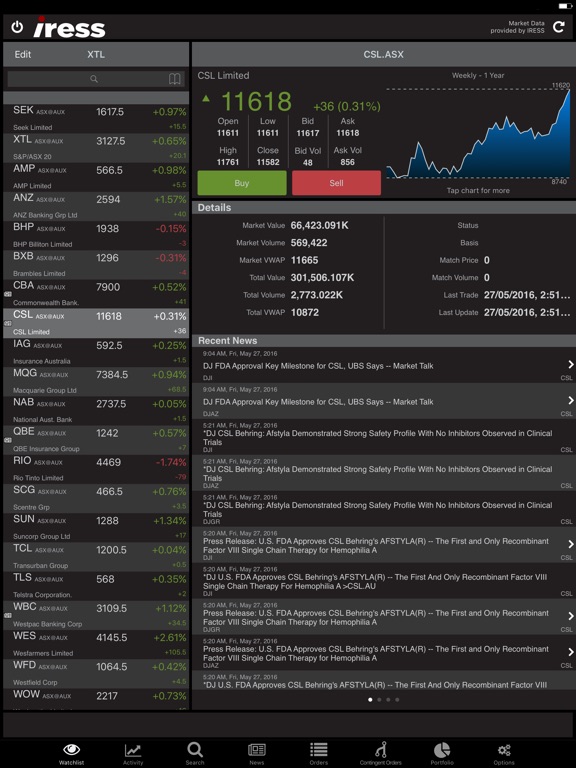Select the highlighted CSL Limited row

[x=96, y=323]
